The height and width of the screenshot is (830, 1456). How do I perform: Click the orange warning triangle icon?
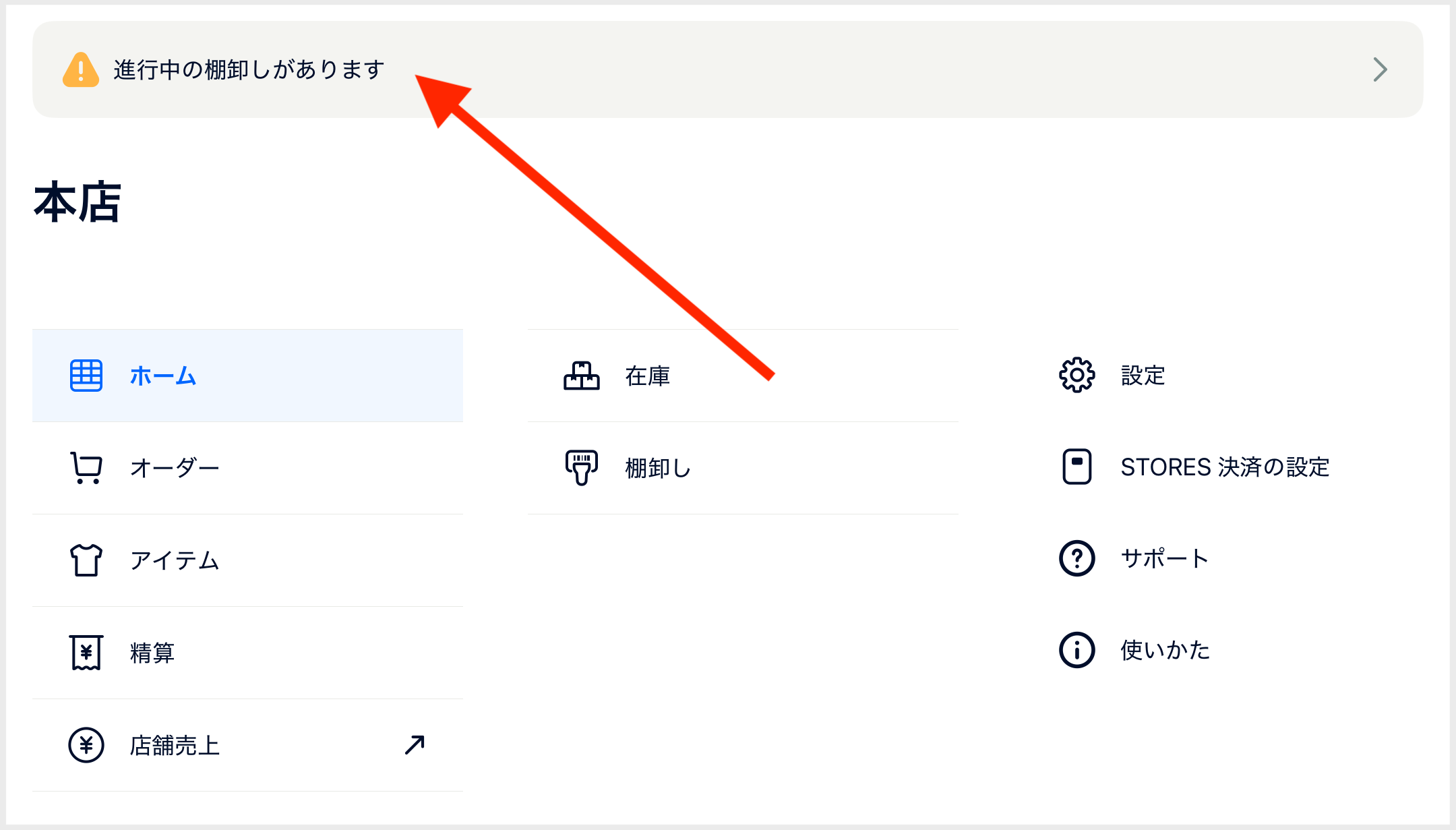[x=81, y=69]
